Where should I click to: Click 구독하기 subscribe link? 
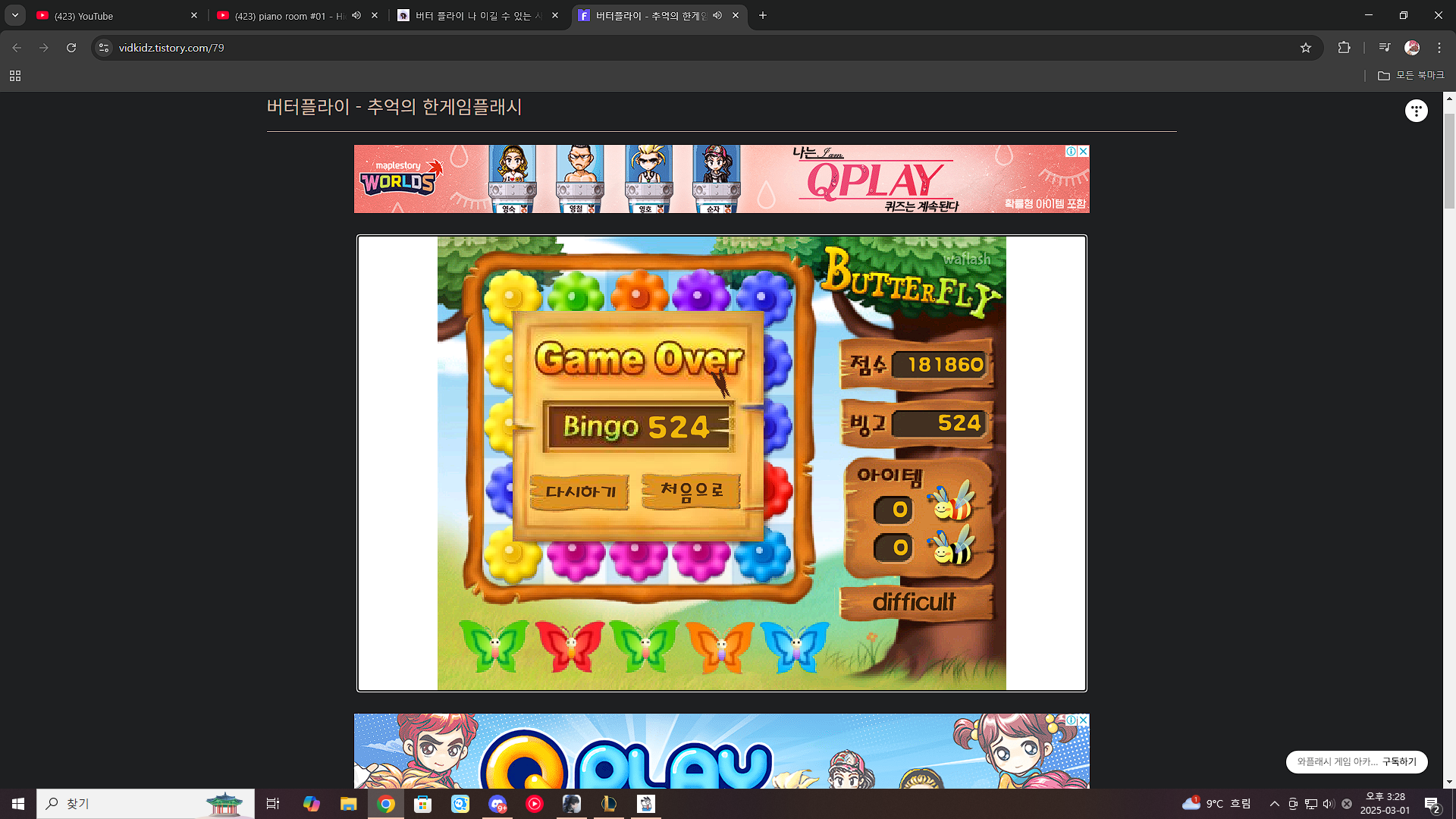pos(1398,761)
